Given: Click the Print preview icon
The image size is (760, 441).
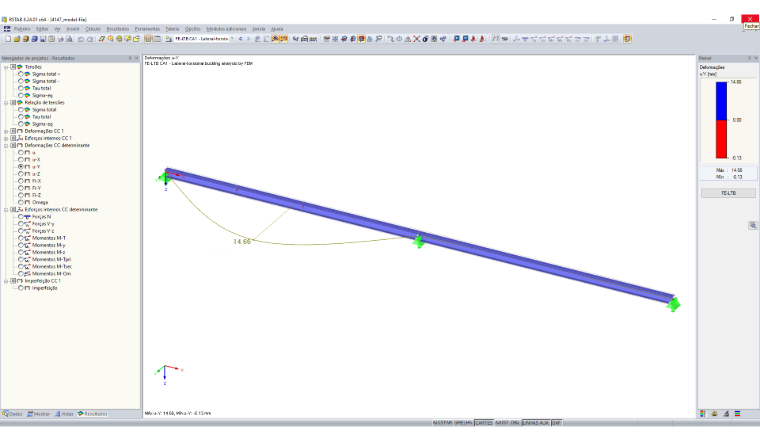Looking at the screenshot, I should [x=69, y=39].
